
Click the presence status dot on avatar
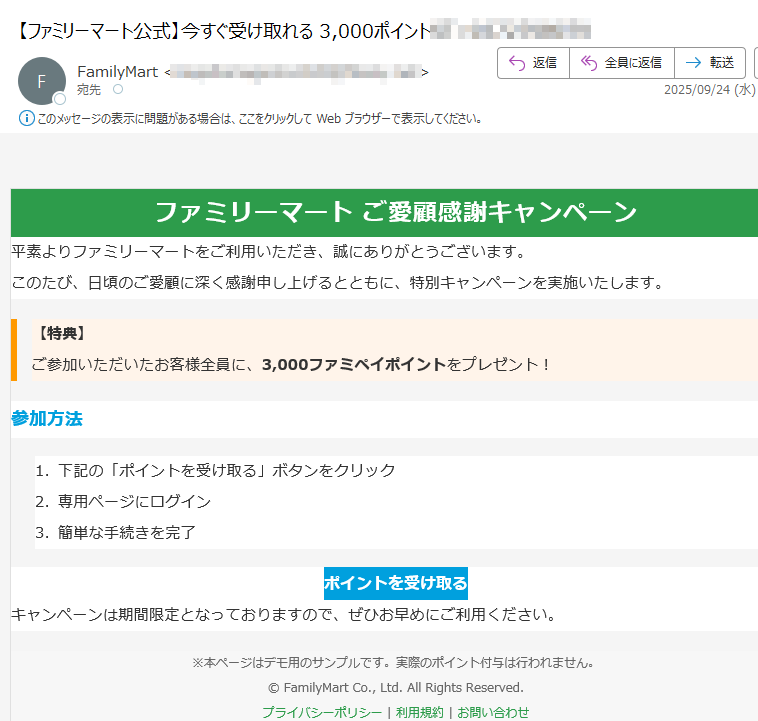coord(60,99)
